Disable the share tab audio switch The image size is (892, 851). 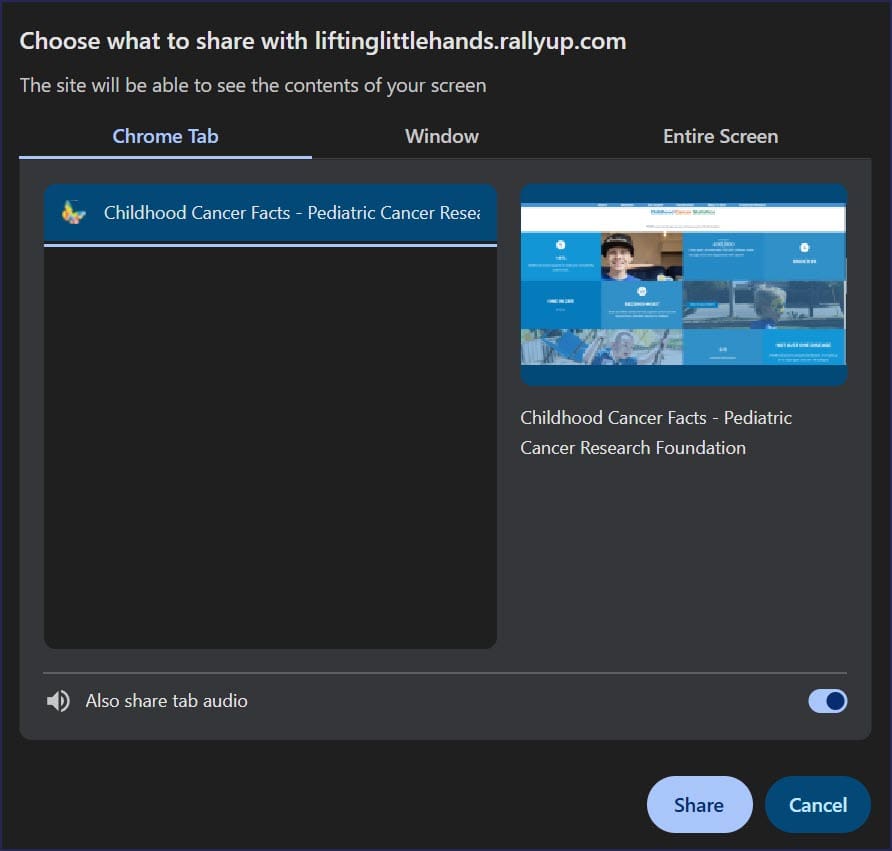tap(827, 701)
